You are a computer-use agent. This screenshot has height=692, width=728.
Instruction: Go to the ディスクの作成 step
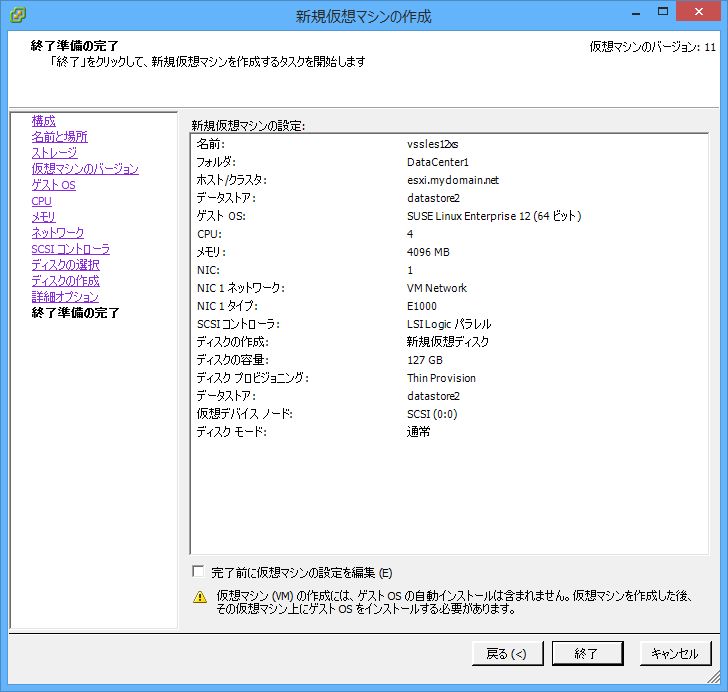tap(65, 281)
